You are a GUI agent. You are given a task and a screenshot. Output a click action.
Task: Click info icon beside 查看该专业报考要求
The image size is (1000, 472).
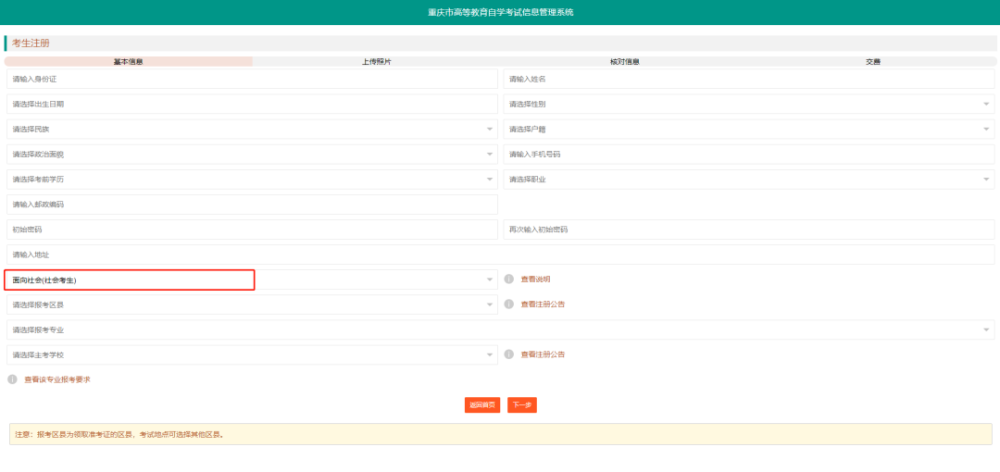click(12, 380)
